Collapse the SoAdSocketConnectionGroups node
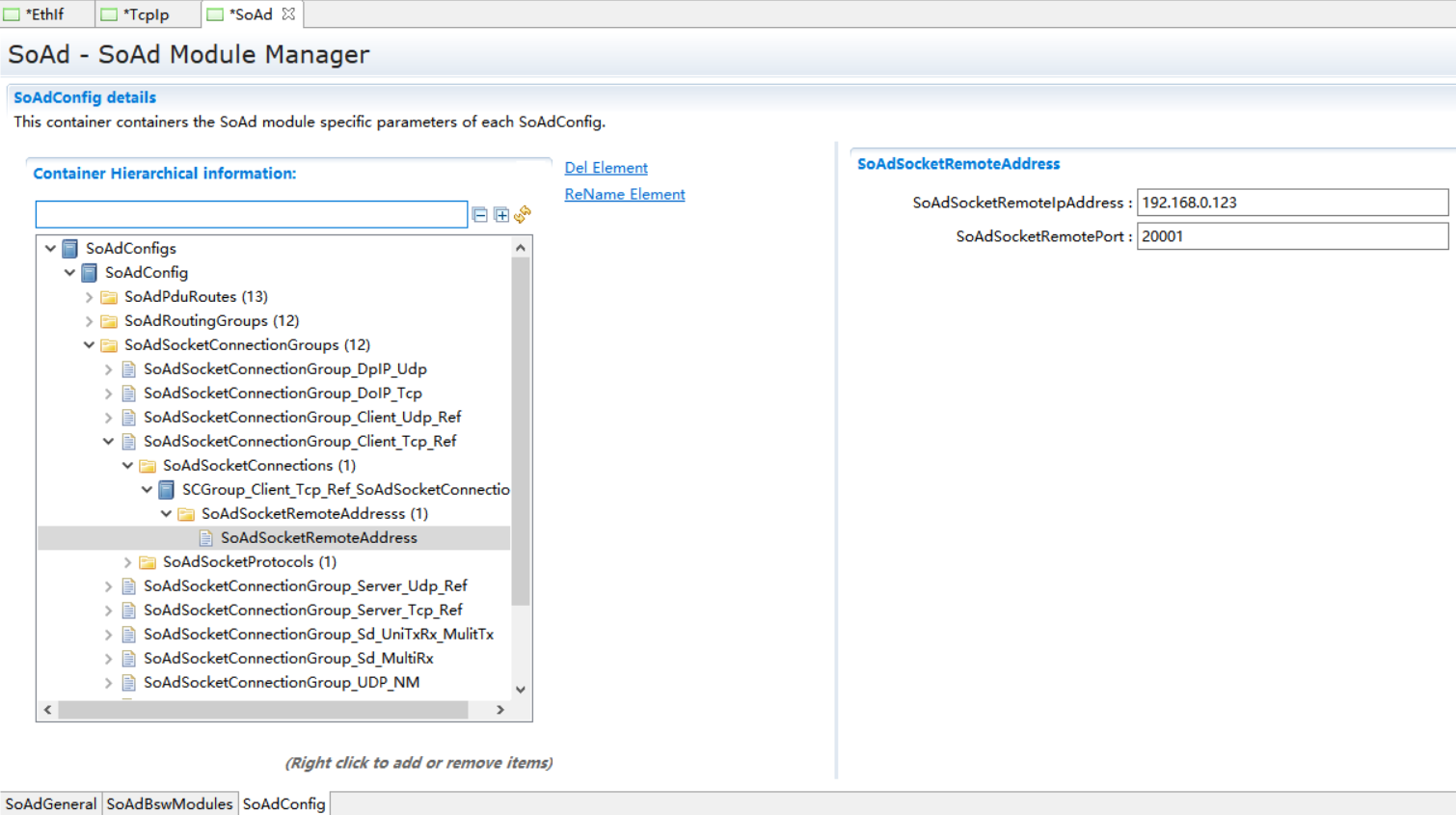The height and width of the screenshot is (815, 1456). (x=89, y=345)
